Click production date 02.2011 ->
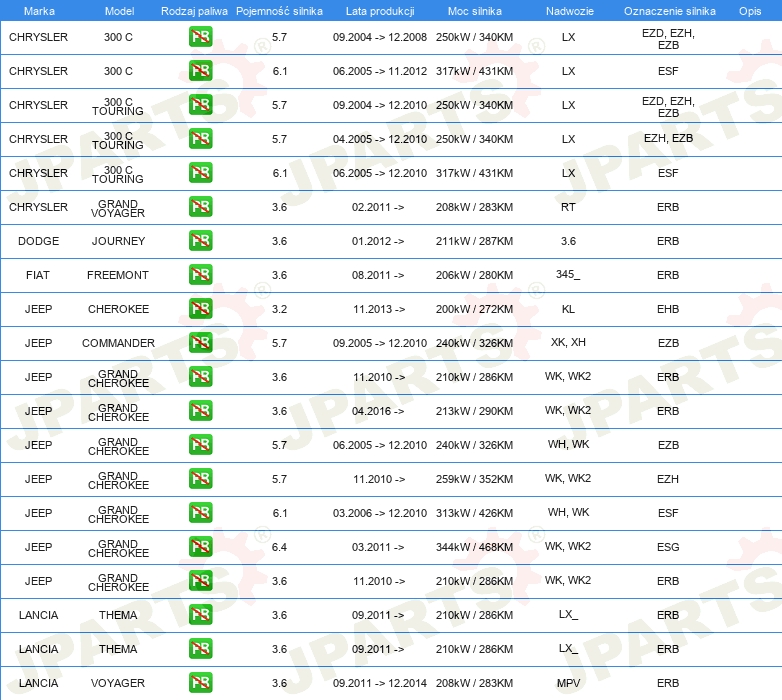The height and width of the screenshot is (700, 782). [x=378, y=207]
